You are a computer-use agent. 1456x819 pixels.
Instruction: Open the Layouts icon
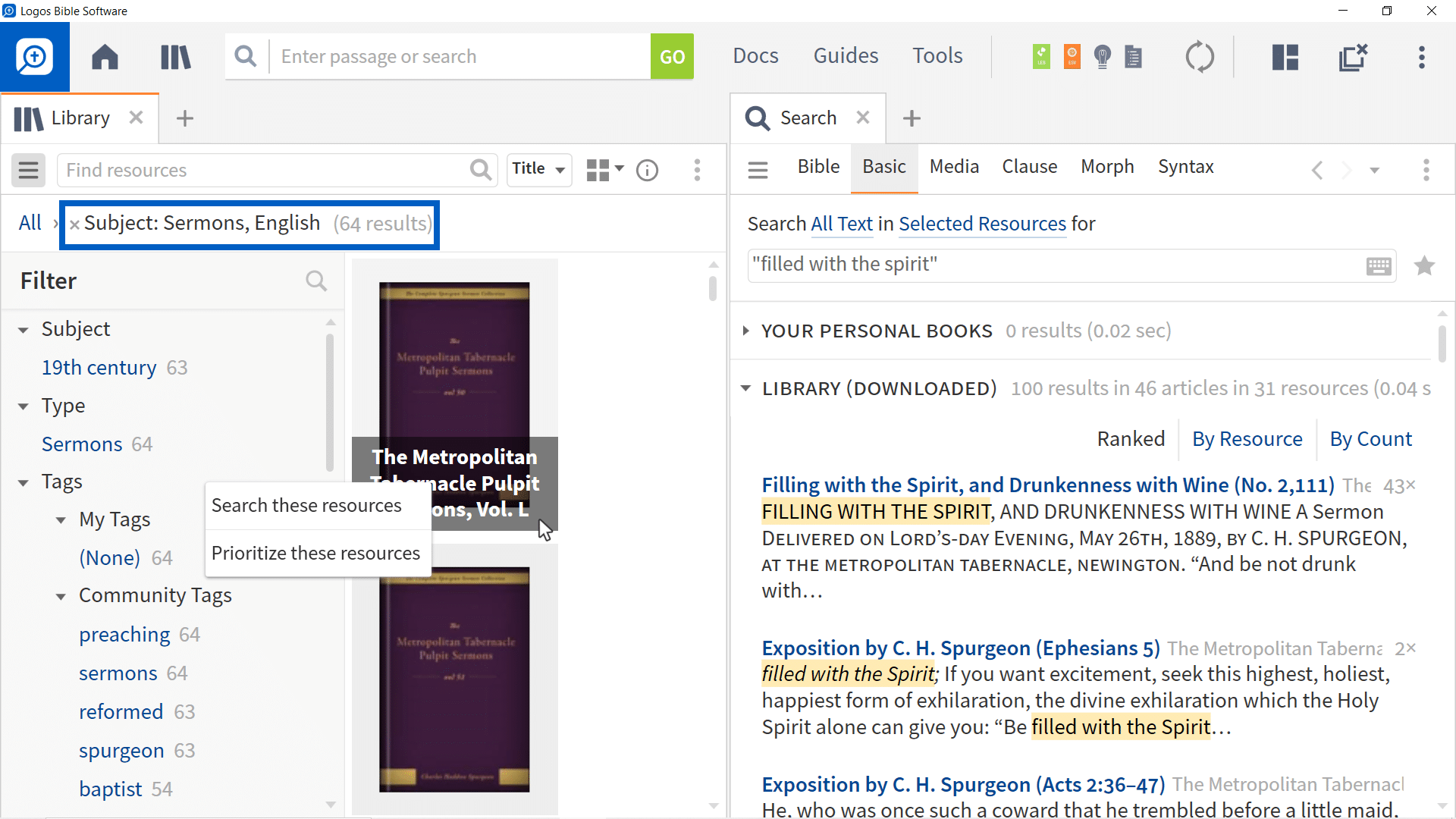1285,57
